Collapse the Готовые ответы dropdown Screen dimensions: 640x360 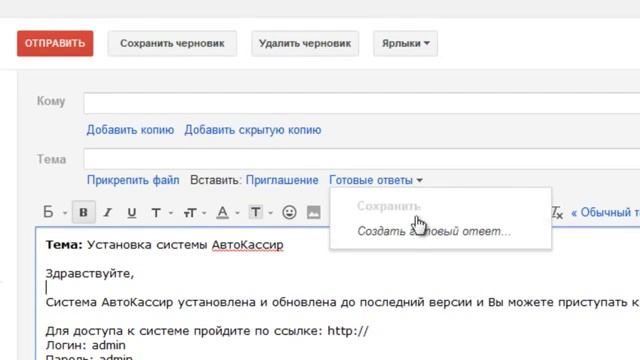pos(376,180)
